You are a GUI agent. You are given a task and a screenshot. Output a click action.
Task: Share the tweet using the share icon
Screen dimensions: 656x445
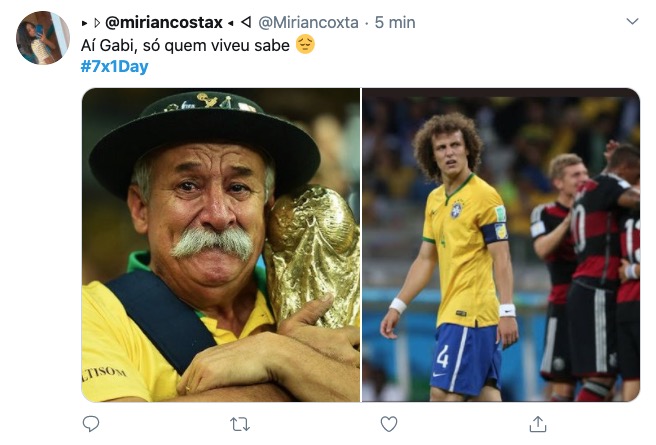[538, 424]
